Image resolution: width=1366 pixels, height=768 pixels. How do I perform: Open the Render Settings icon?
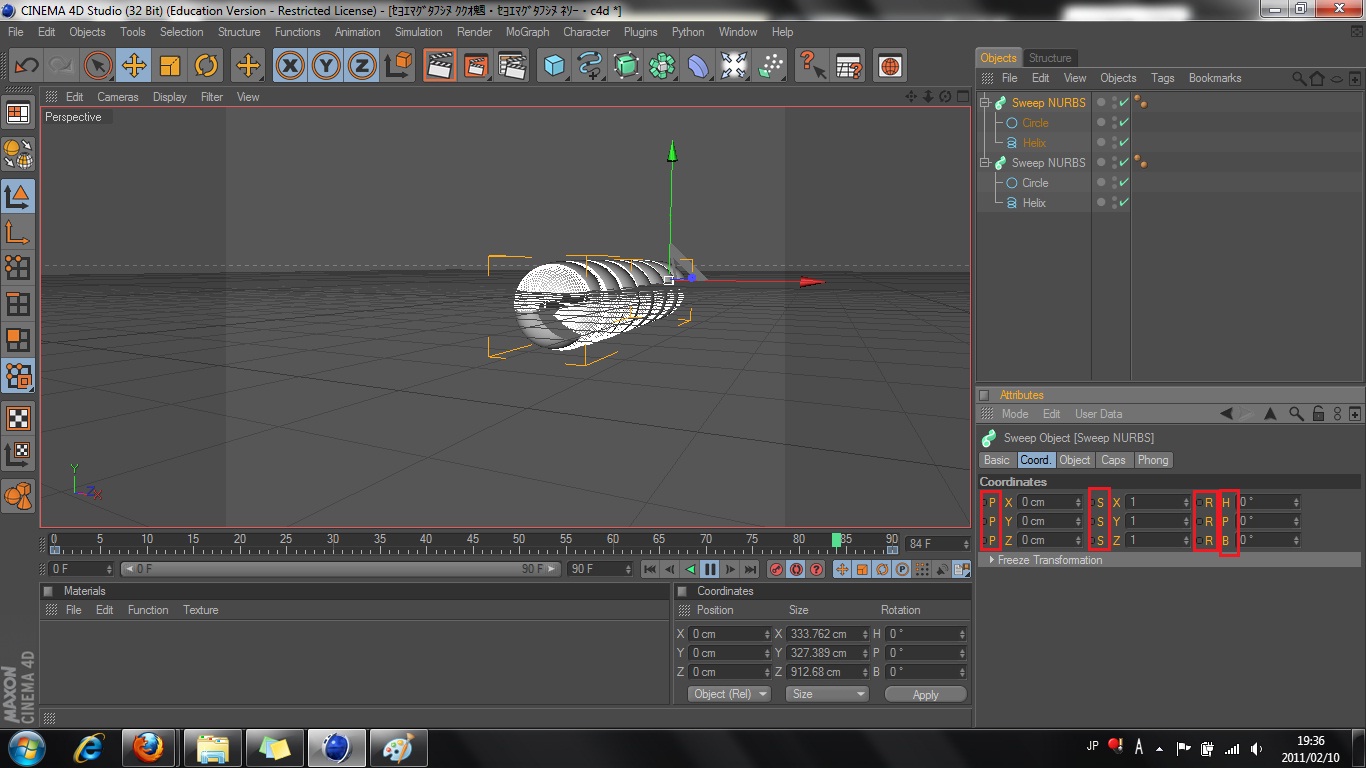pos(512,66)
